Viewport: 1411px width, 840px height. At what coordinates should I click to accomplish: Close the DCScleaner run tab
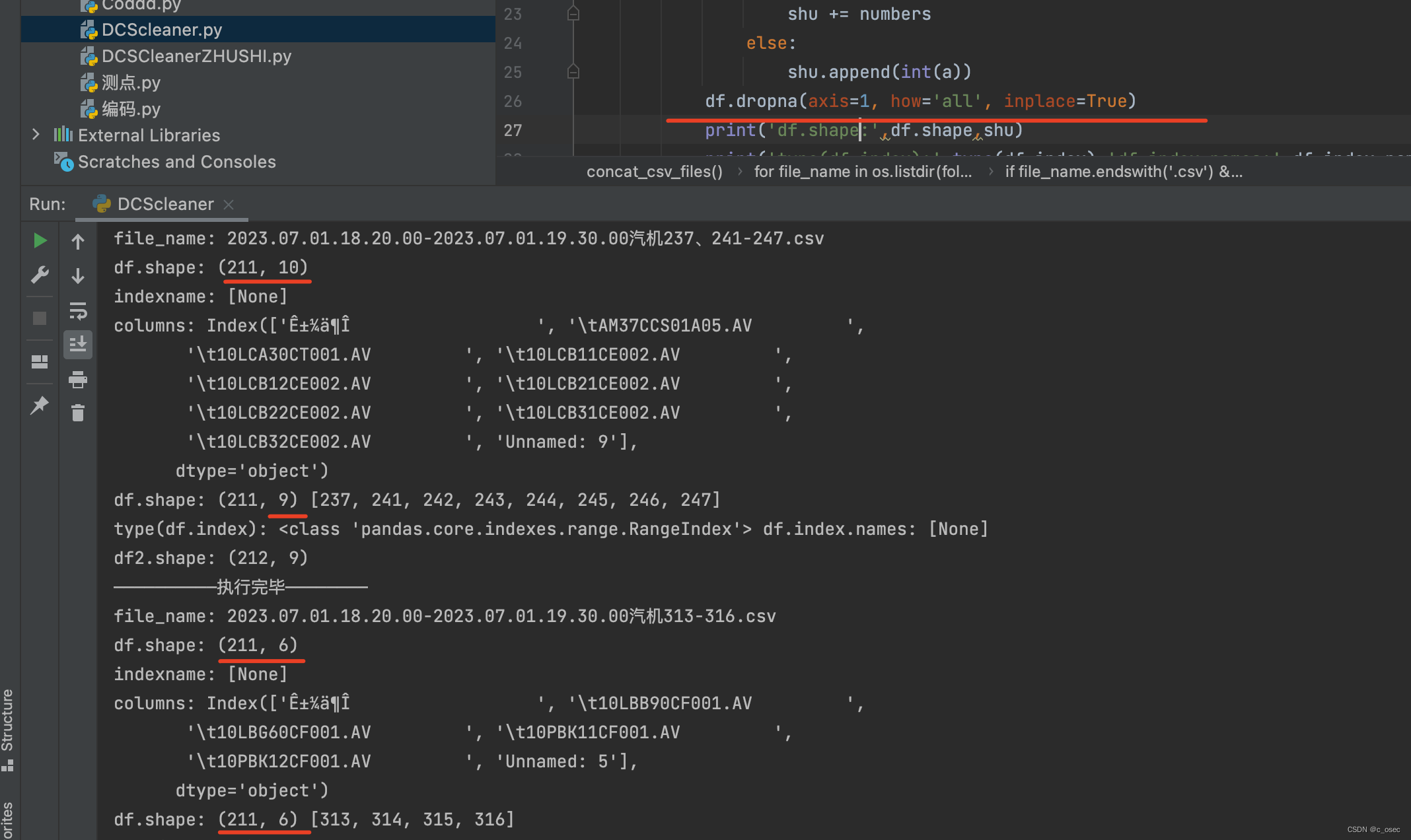[x=229, y=205]
